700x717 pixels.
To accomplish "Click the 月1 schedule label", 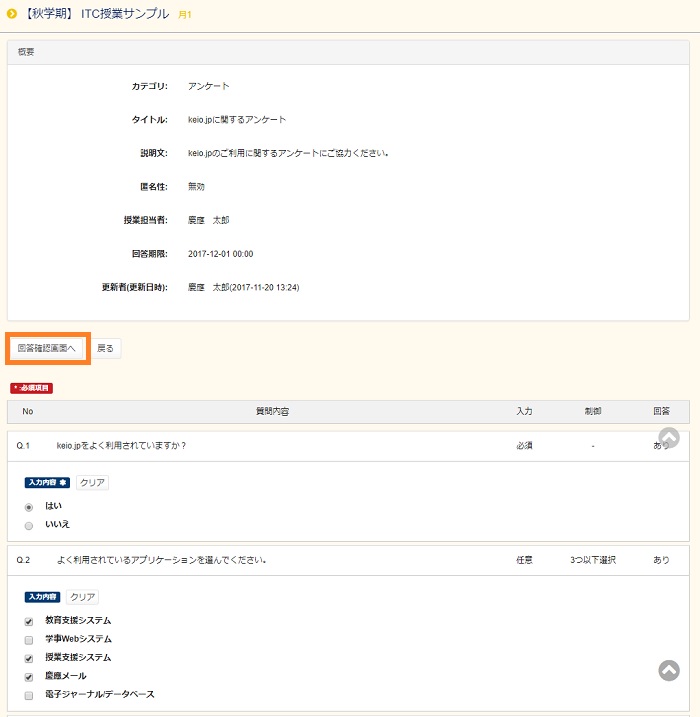I will 185,15.
